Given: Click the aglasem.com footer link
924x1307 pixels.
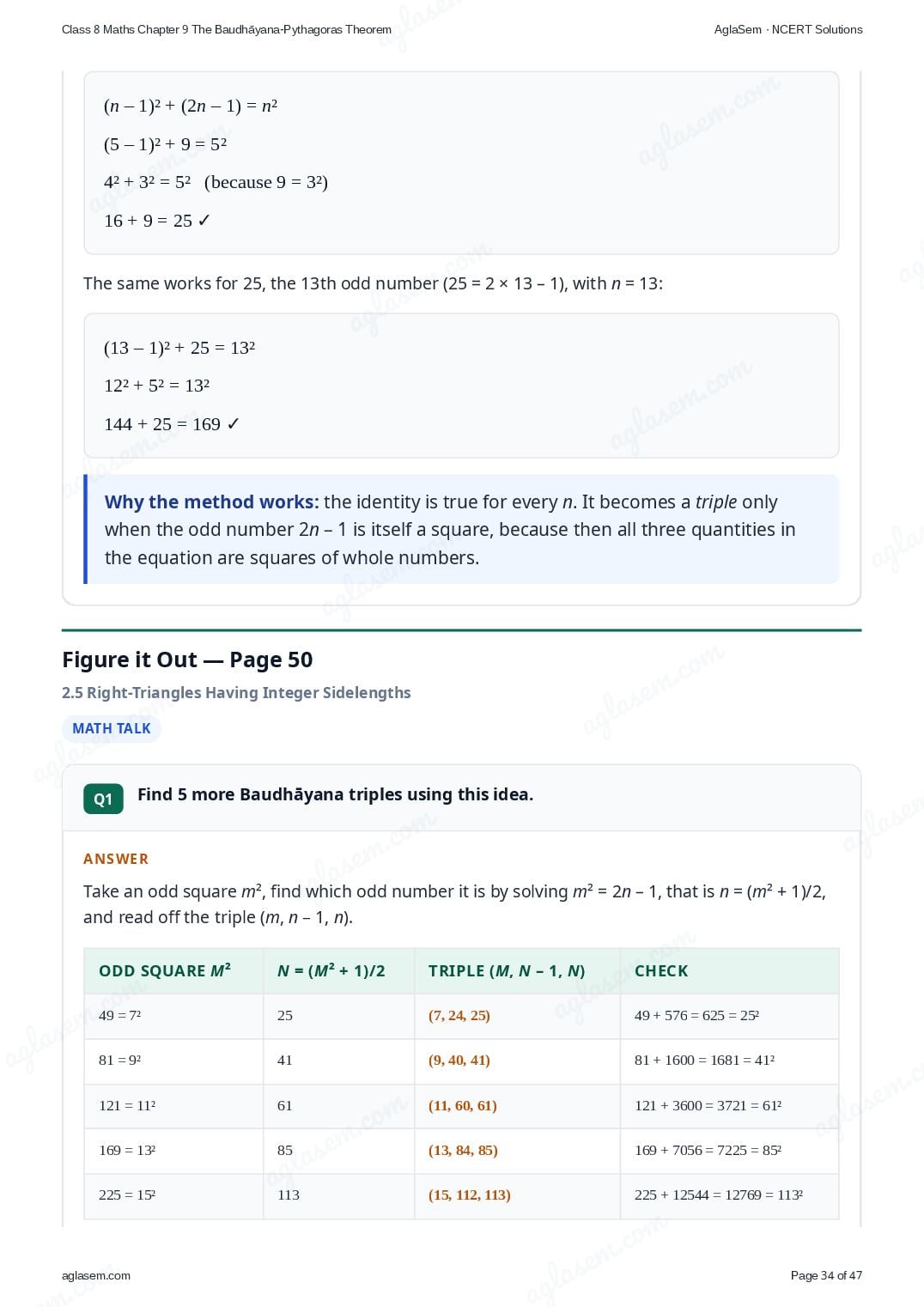Looking at the screenshot, I should click(96, 1275).
